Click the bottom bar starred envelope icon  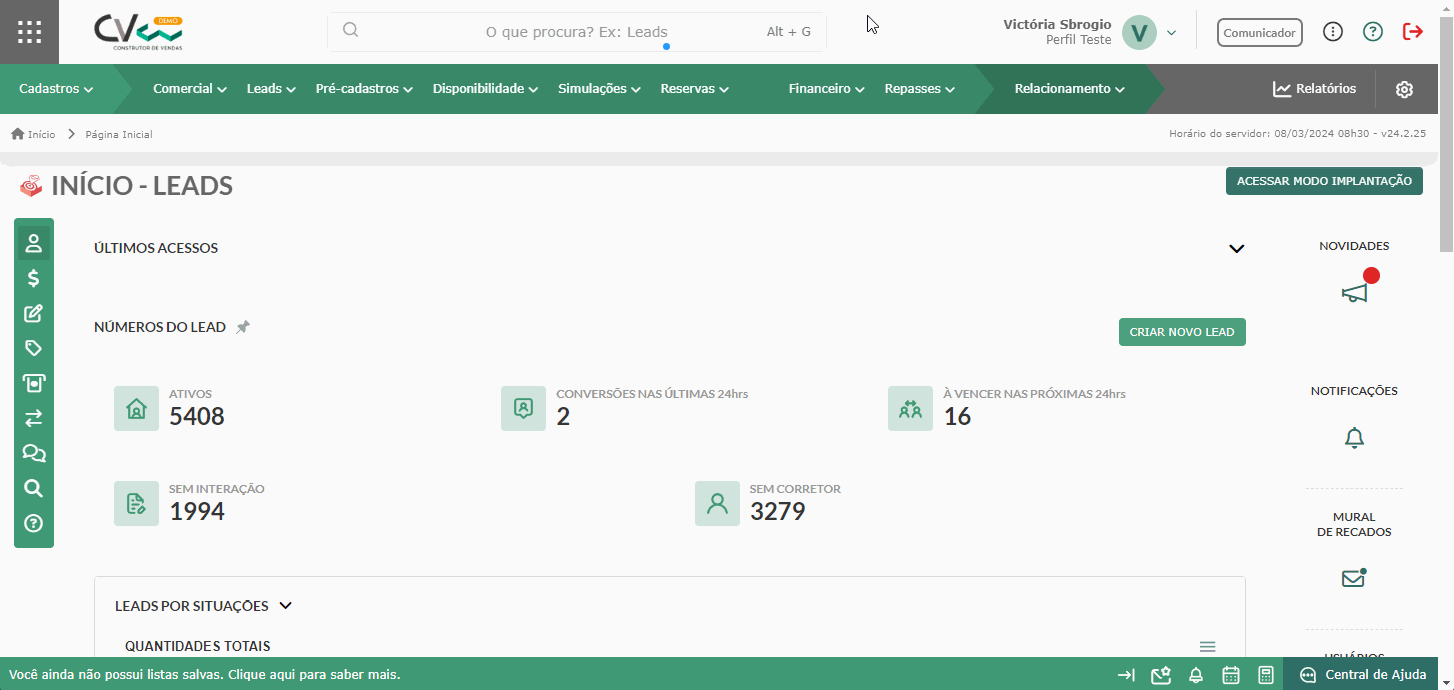pos(1161,675)
